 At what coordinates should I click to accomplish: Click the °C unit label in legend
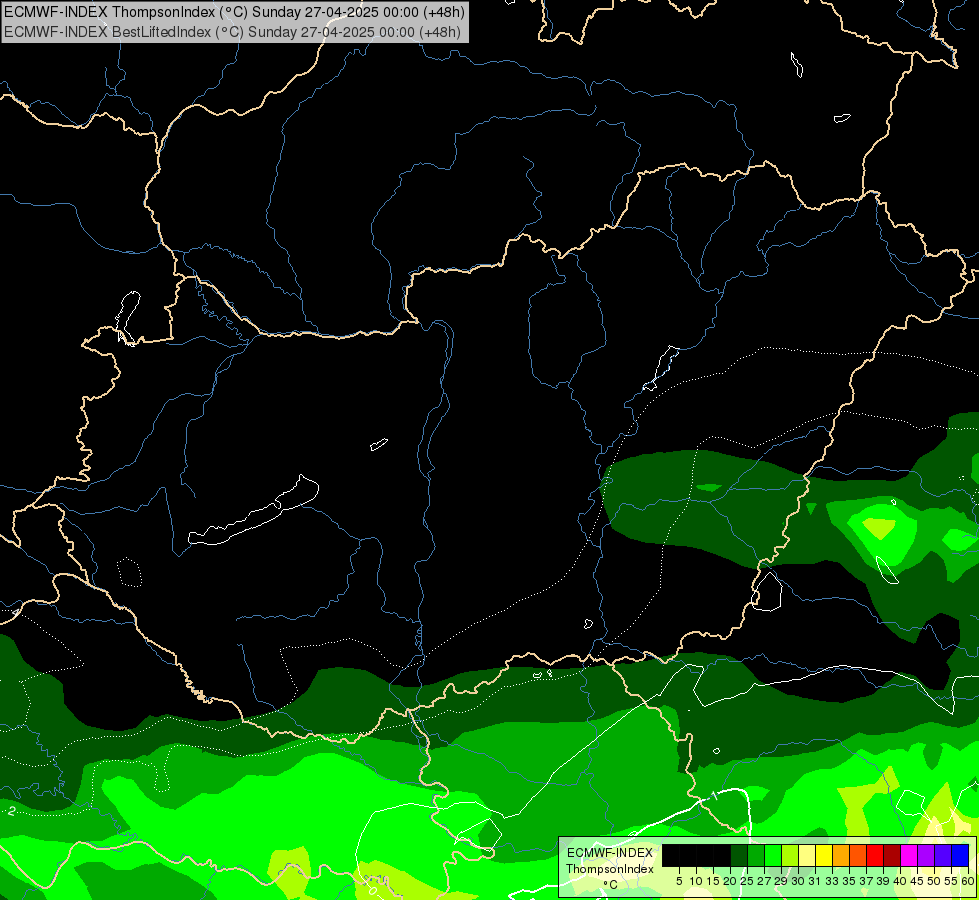pyautogui.click(x=610, y=885)
